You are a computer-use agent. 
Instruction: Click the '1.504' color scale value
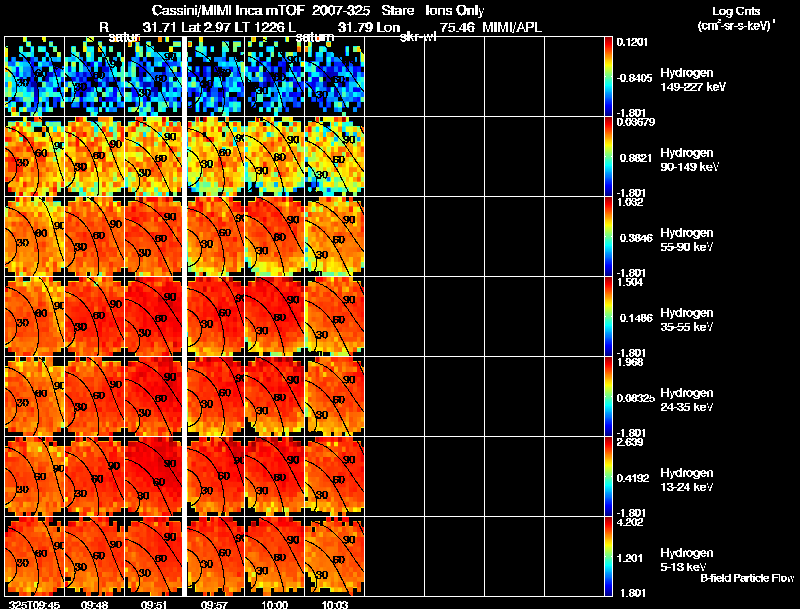pyautogui.click(x=630, y=282)
